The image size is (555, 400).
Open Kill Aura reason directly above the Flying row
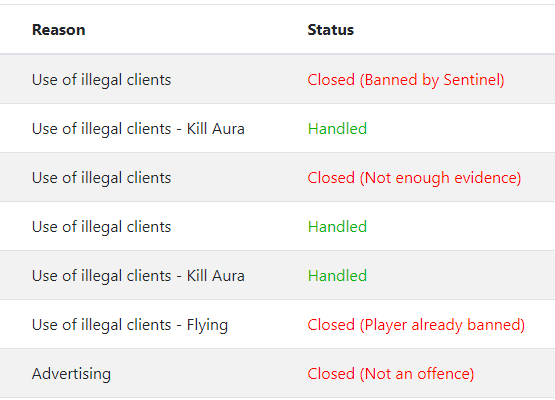click(138, 275)
